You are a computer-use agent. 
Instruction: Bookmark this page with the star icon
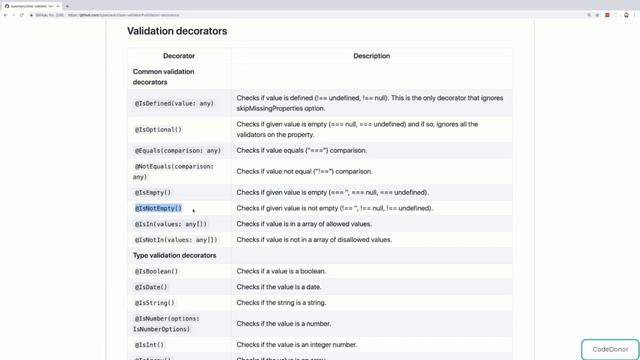pos(597,15)
